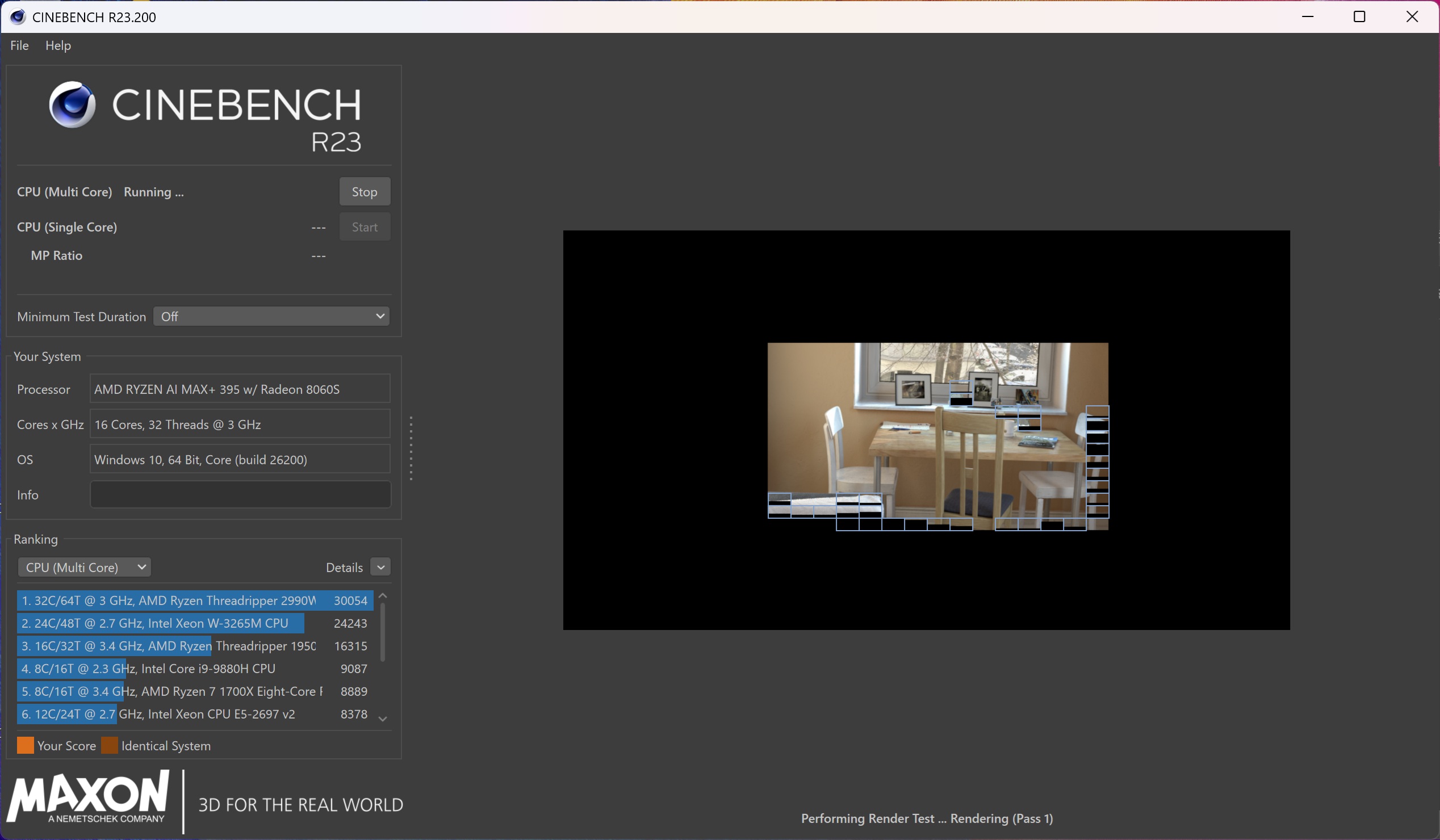
Task: Open the CPU (Multi Core) ranking dropdown
Action: [85, 567]
